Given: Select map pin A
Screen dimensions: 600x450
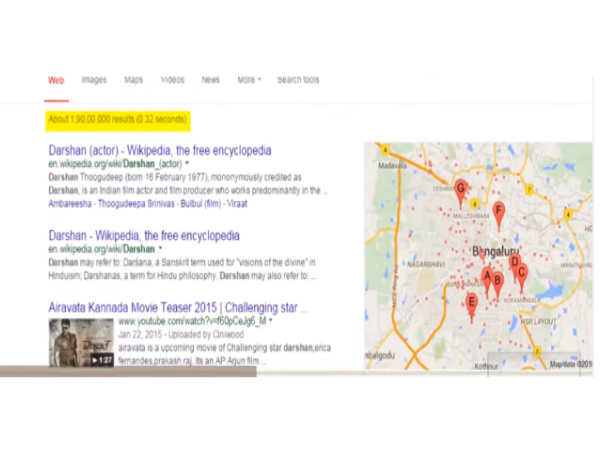Looking at the screenshot, I should (x=487, y=280).
